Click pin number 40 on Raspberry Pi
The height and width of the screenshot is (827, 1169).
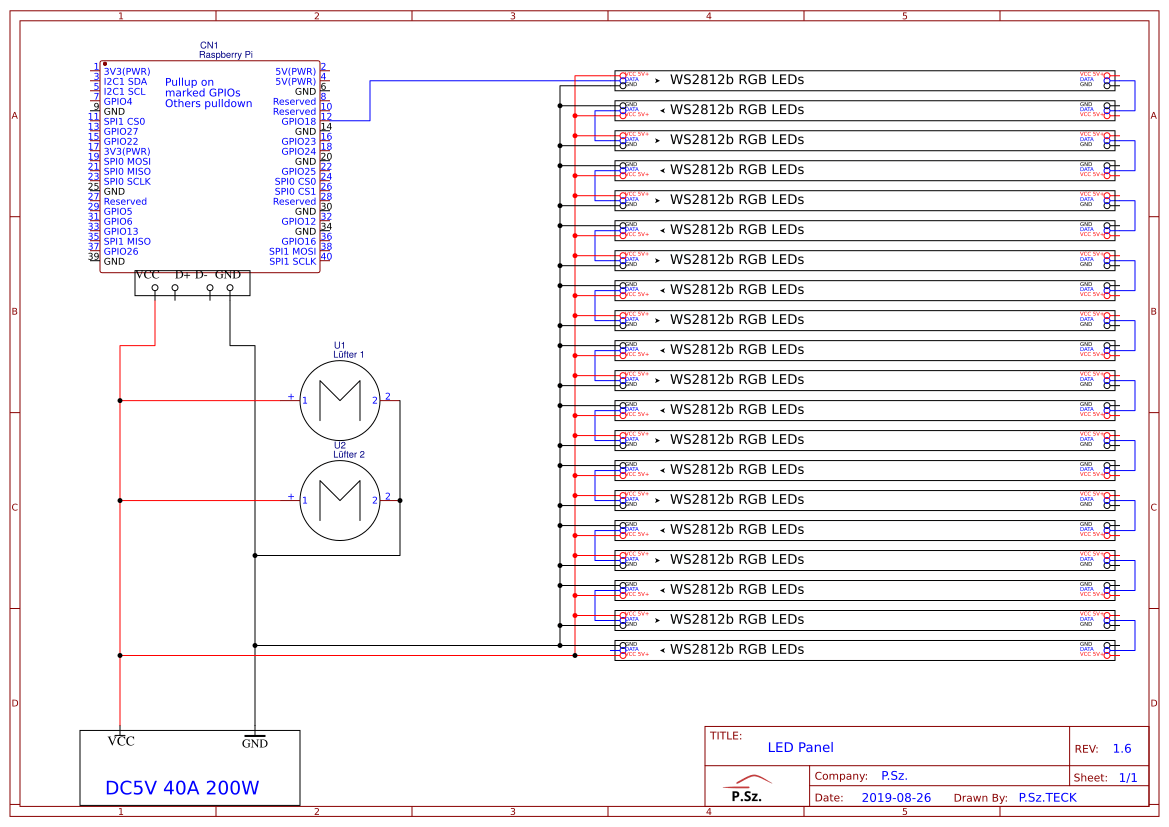pyautogui.click(x=326, y=257)
